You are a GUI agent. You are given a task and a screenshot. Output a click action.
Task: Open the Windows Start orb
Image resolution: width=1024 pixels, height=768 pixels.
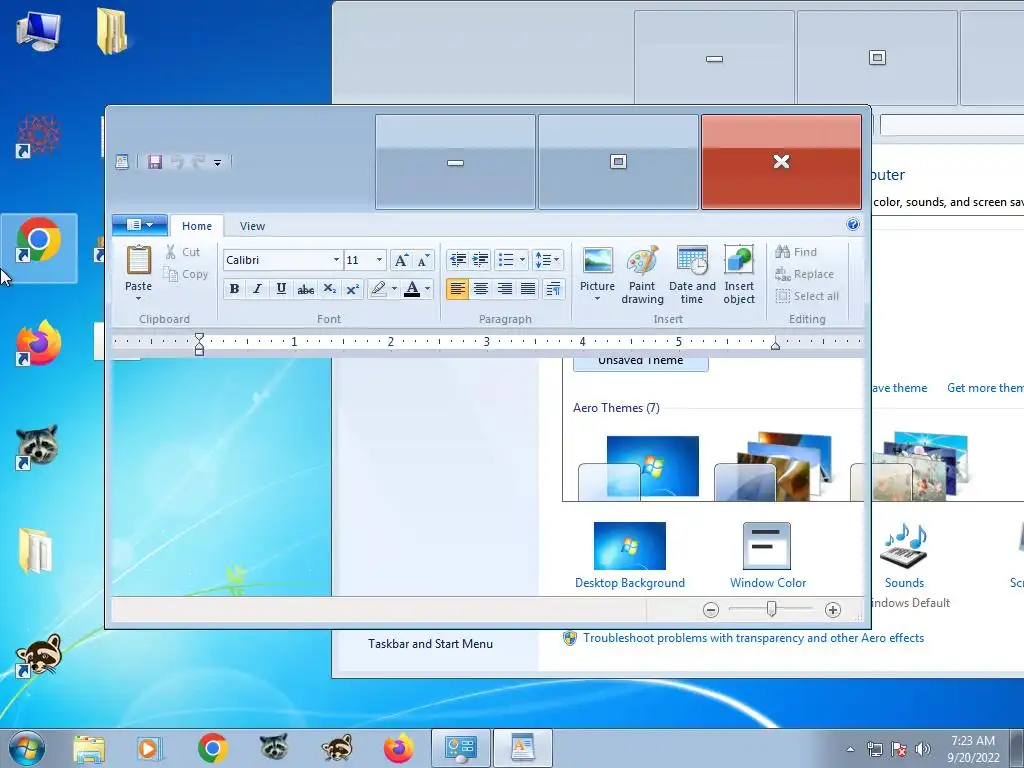tap(27, 748)
